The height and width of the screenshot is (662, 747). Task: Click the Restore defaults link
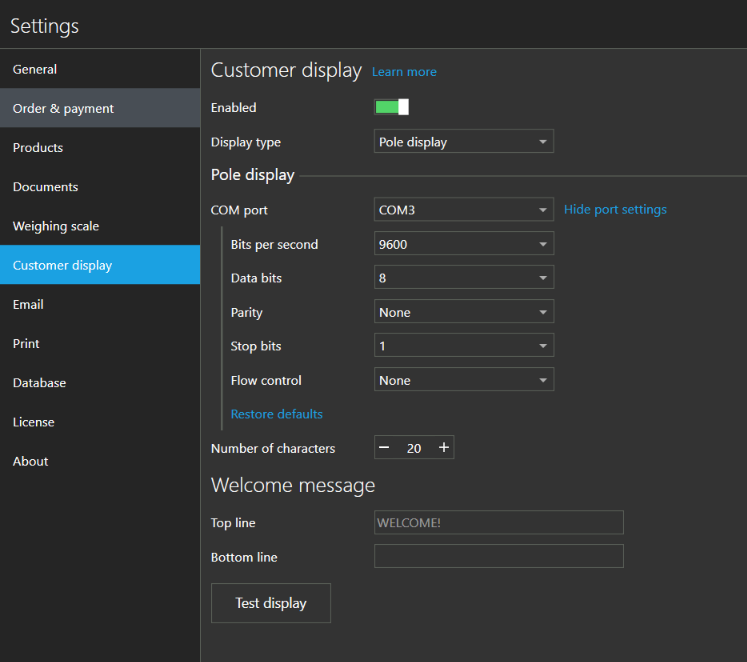[276, 414]
